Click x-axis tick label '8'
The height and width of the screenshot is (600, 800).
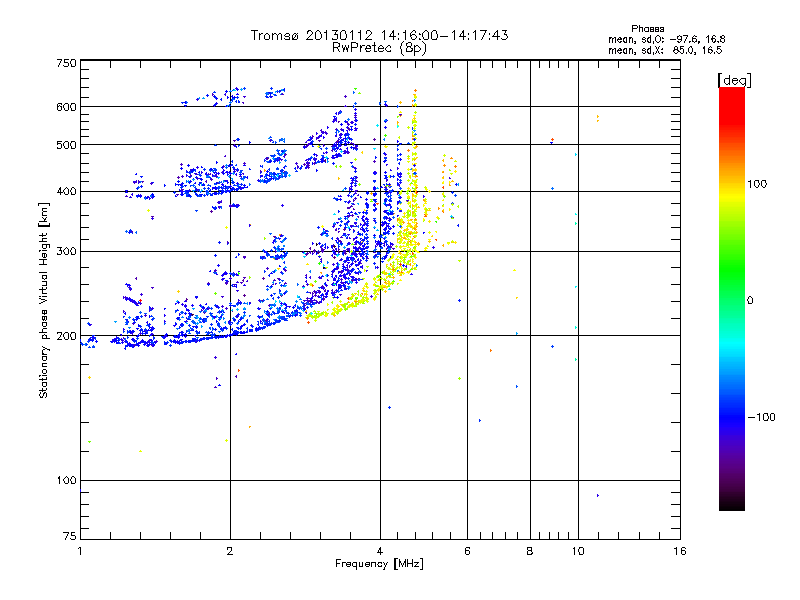[x=530, y=551]
